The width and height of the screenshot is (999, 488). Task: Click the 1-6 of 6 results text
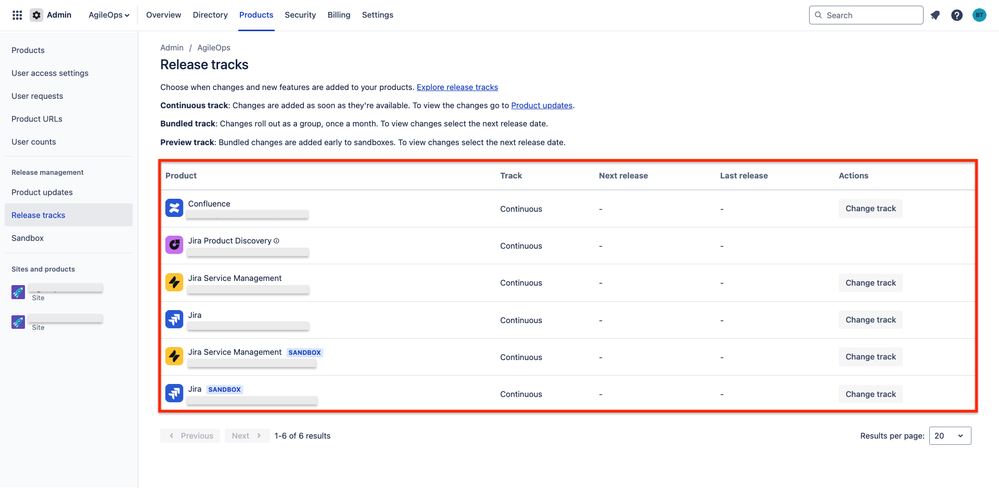[x=303, y=436]
